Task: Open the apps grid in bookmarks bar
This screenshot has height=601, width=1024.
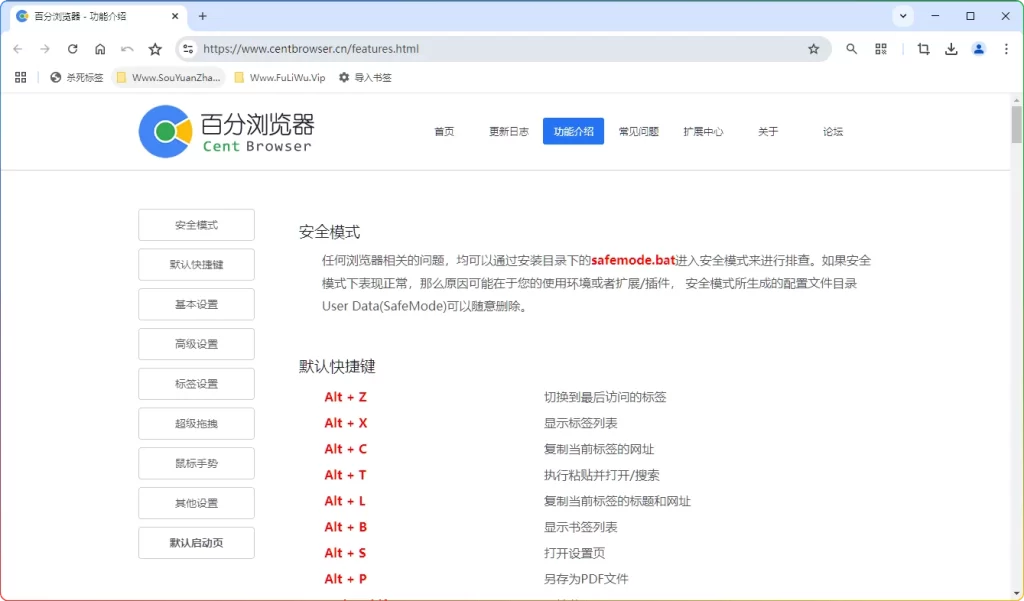Action: pyautogui.click(x=21, y=78)
